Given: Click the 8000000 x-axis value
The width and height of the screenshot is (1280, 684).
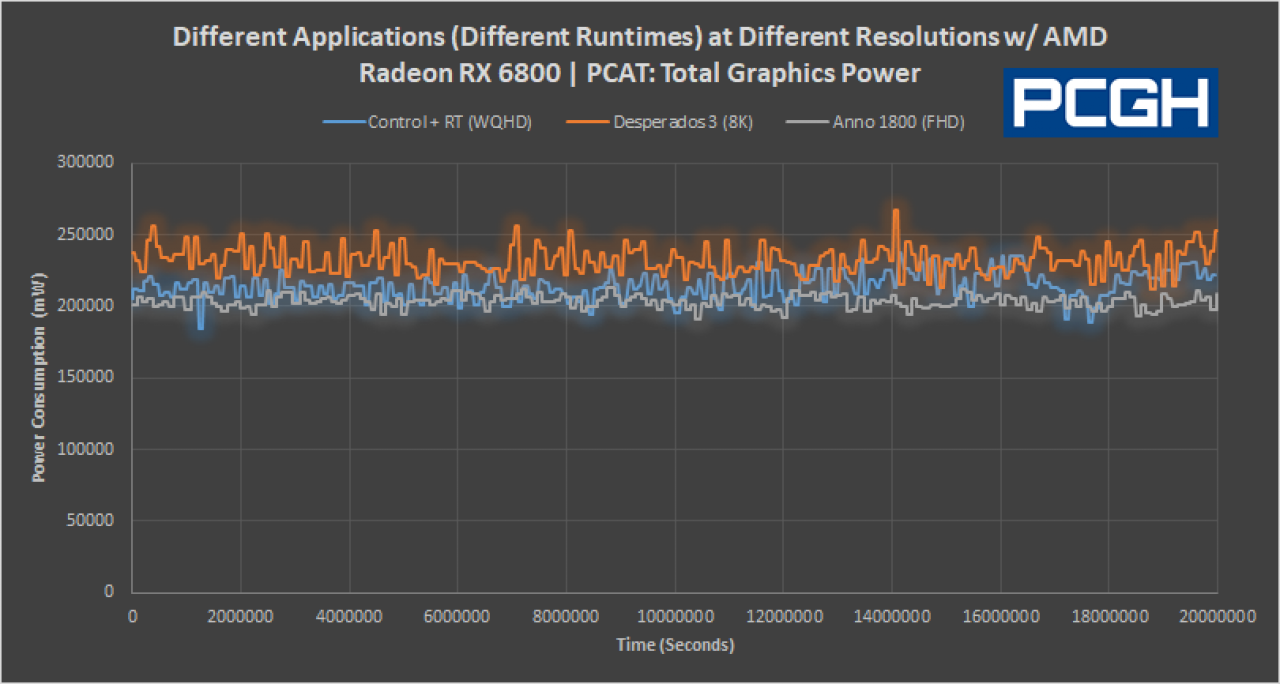Looking at the screenshot, I should coord(566,618).
